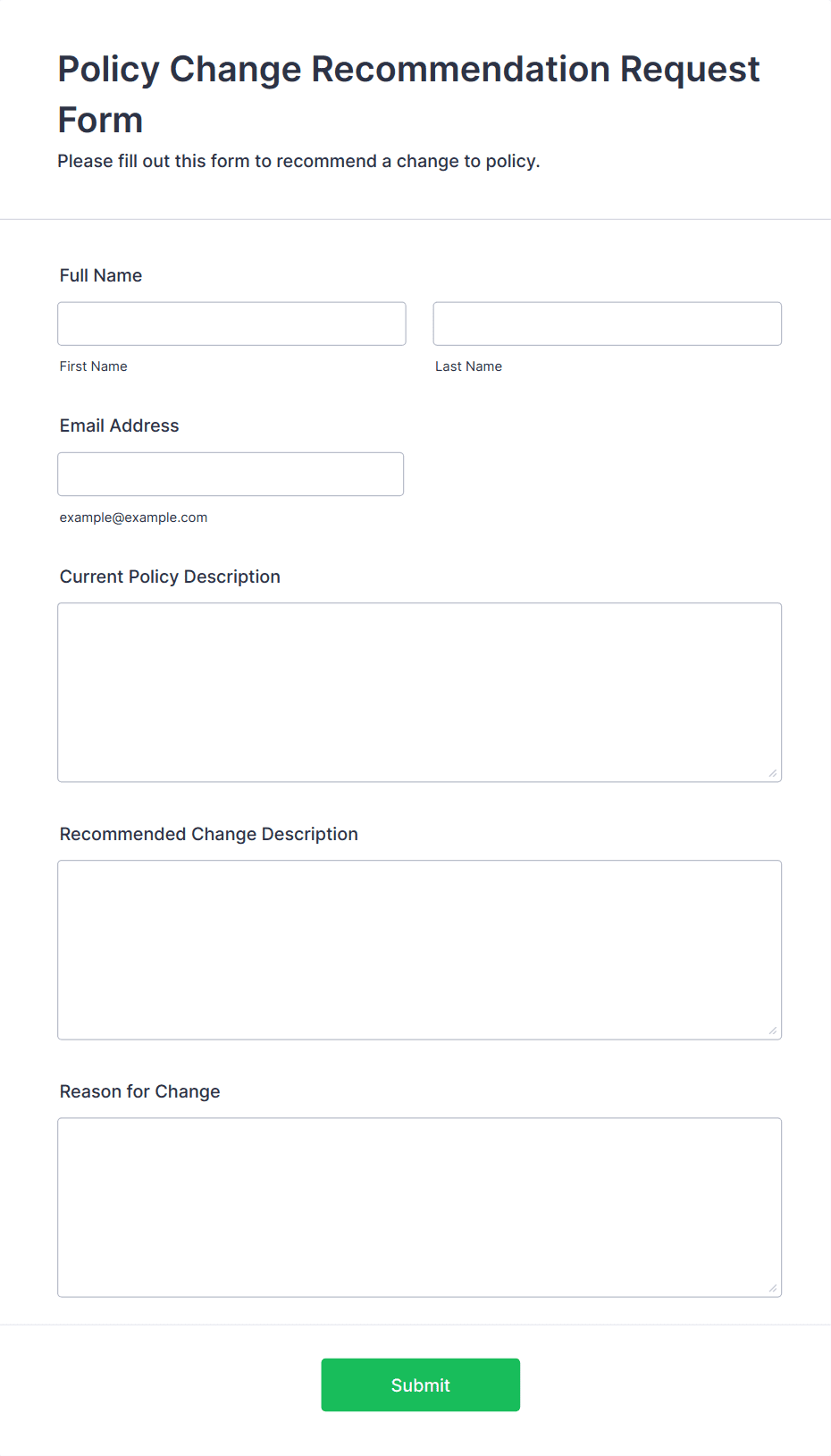Click the Email Address label

[120, 425]
